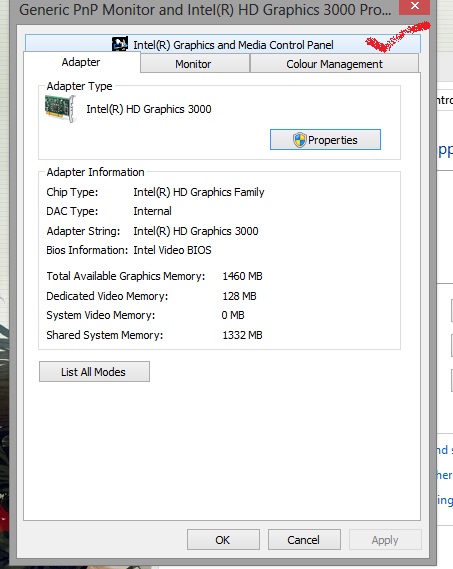Click the Intel Graphics control panel icon

point(120,44)
